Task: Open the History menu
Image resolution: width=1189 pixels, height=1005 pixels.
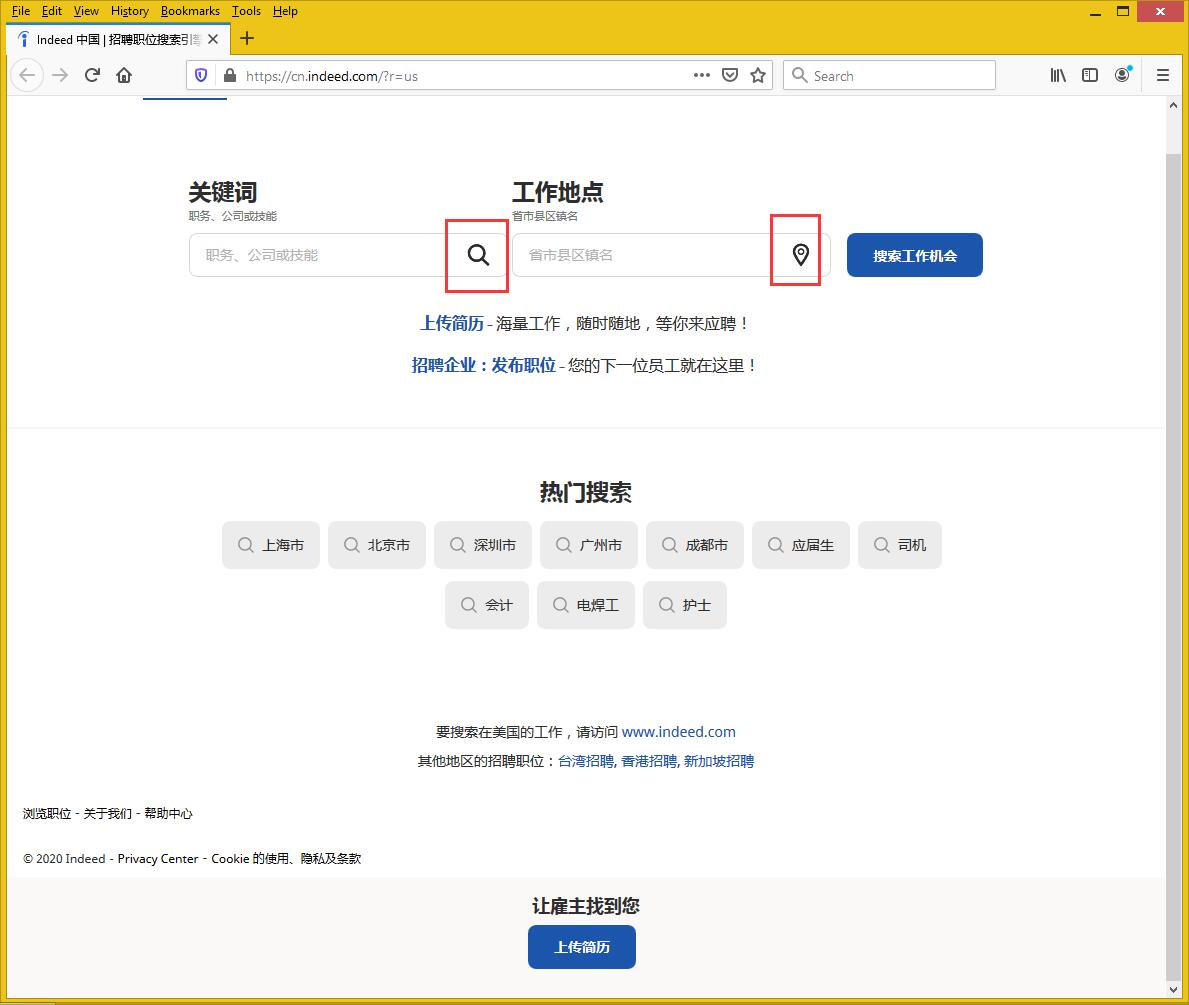Action: tap(129, 11)
